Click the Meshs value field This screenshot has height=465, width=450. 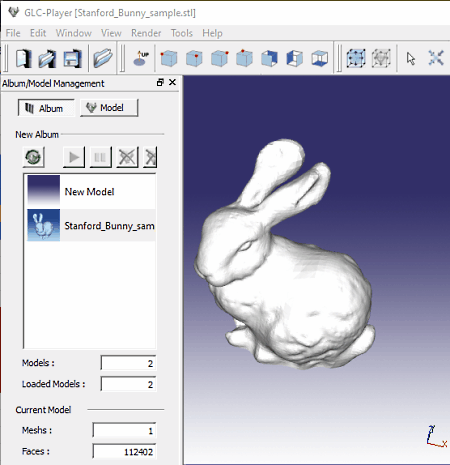(124, 430)
